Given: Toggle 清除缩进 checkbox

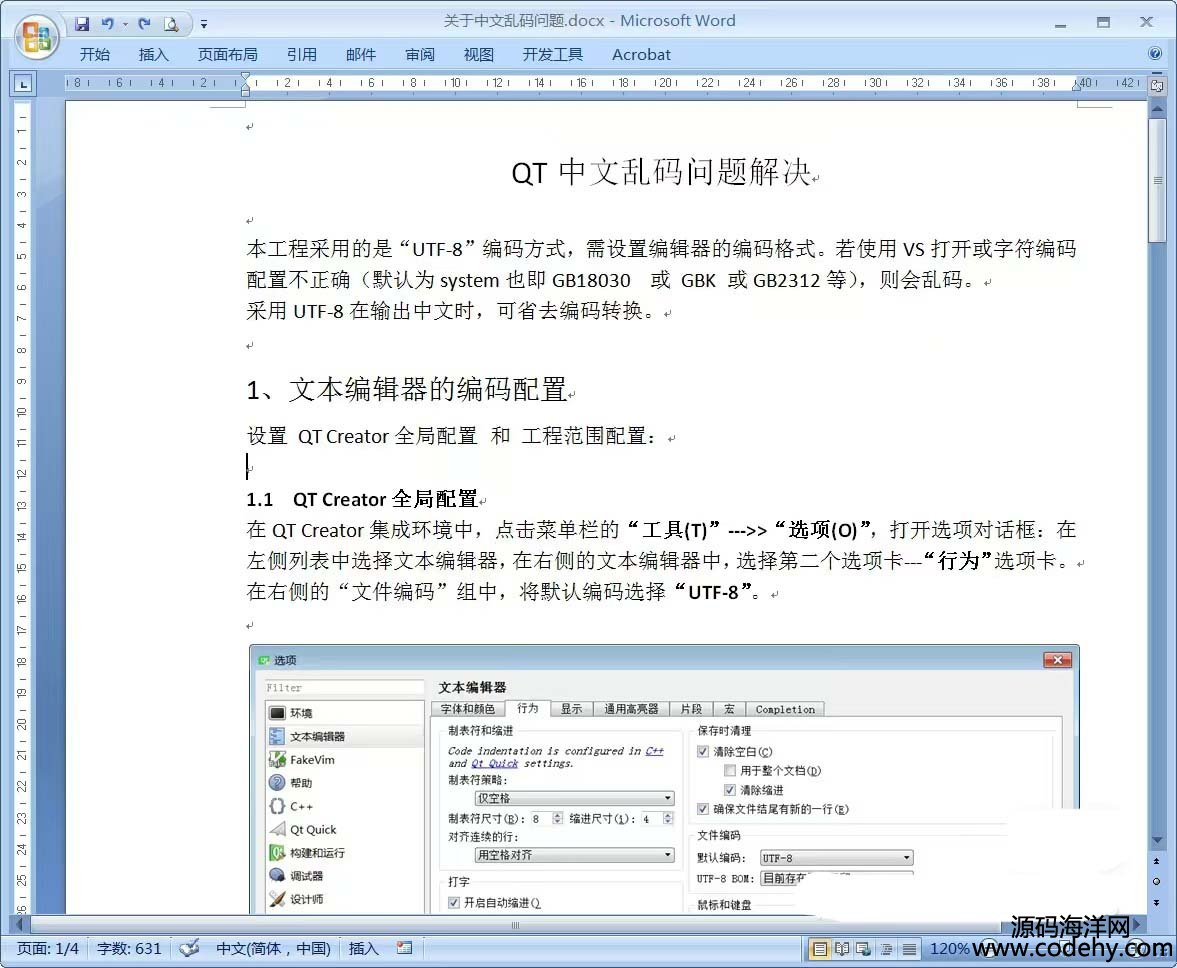Looking at the screenshot, I should 730,790.
